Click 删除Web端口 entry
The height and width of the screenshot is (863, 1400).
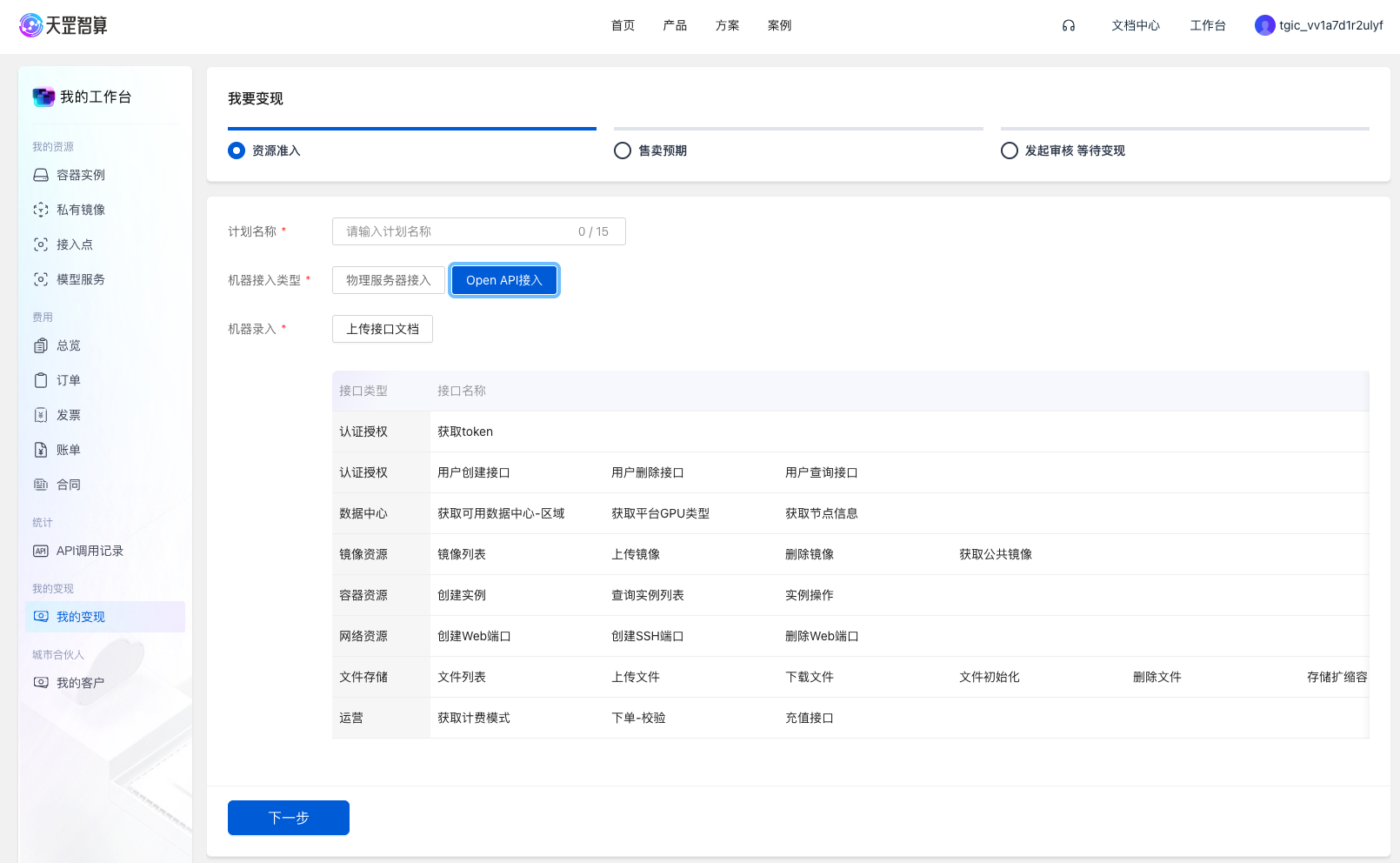tap(822, 636)
